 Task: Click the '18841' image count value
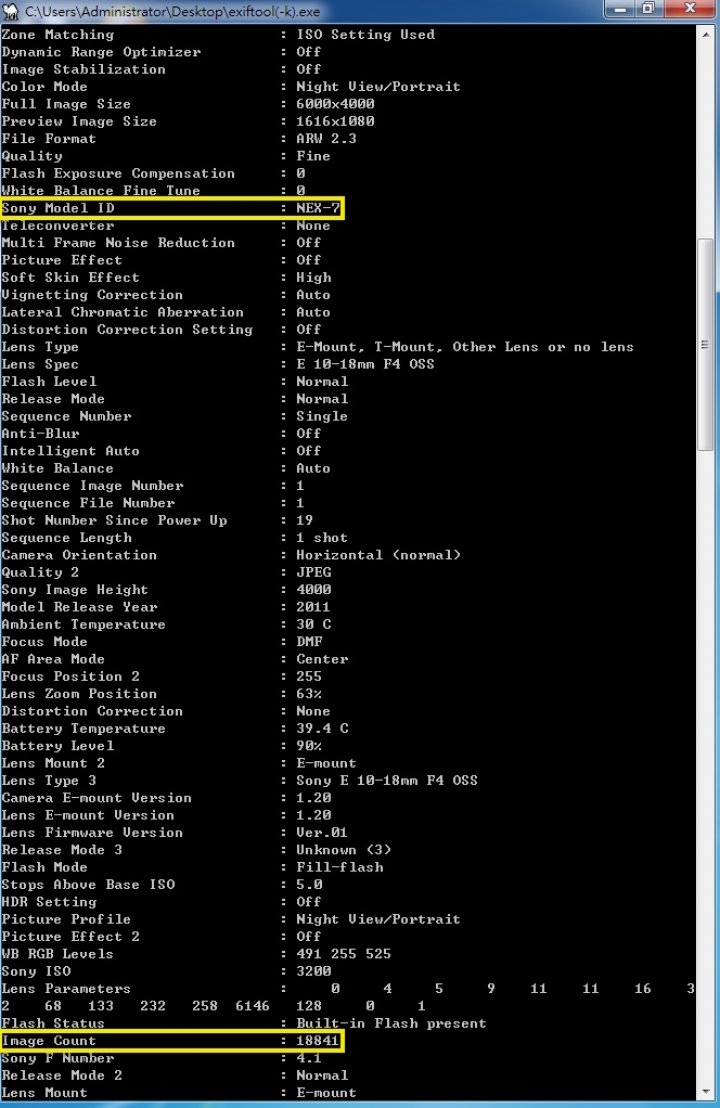317,1041
